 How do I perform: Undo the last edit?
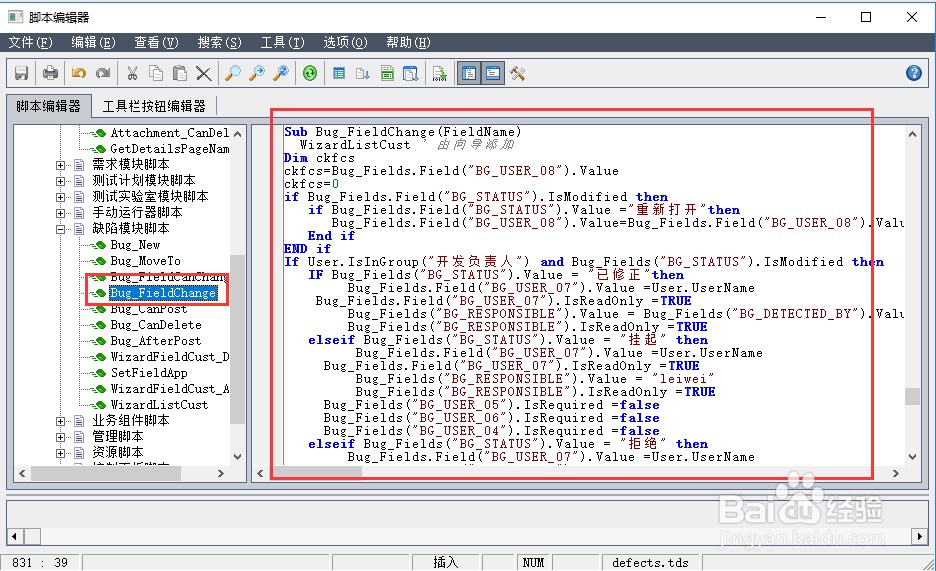tap(79, 73)
